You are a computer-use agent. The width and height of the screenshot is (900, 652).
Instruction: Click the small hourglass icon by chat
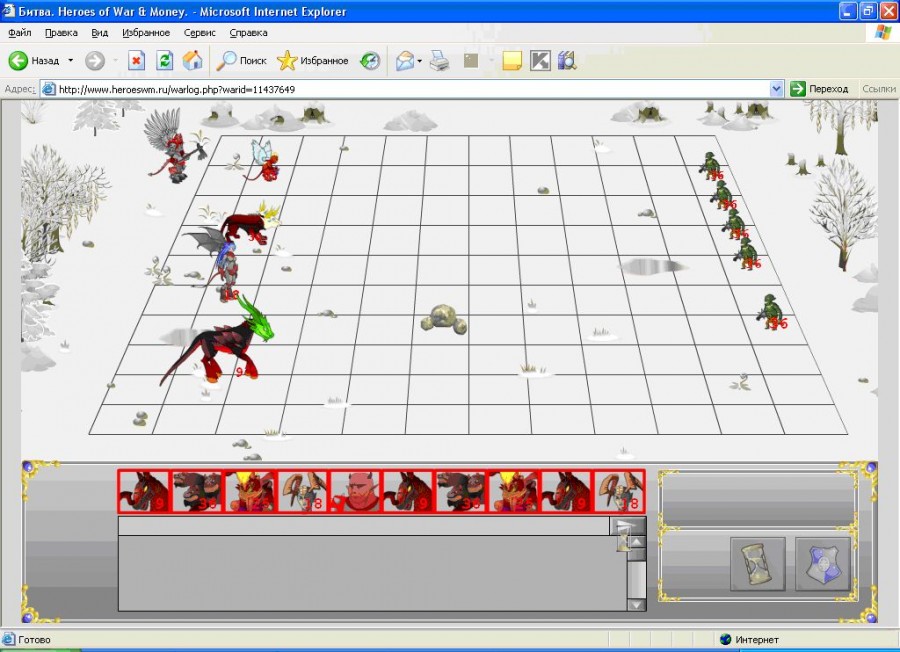(623, 542)
